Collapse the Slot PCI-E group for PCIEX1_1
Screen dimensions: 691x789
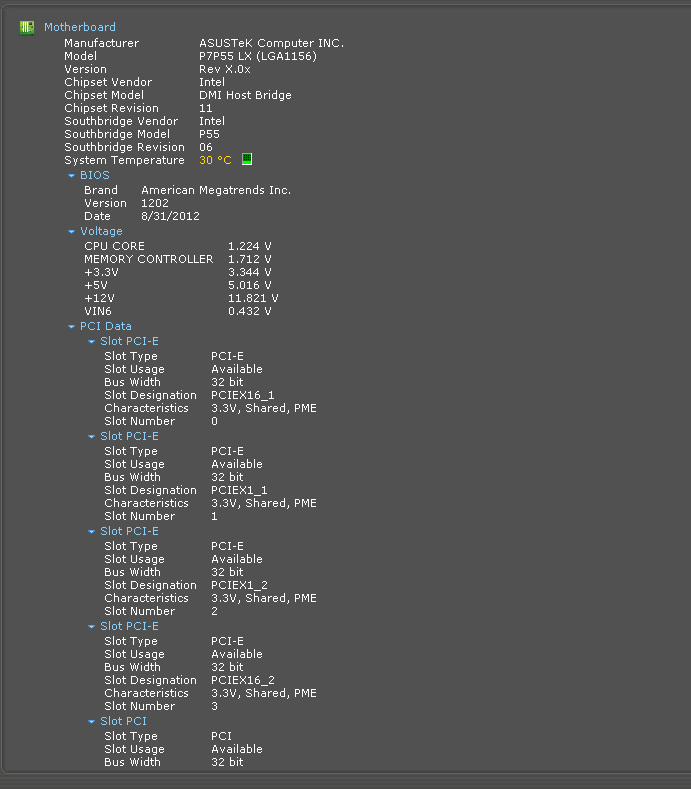point(92,437)
